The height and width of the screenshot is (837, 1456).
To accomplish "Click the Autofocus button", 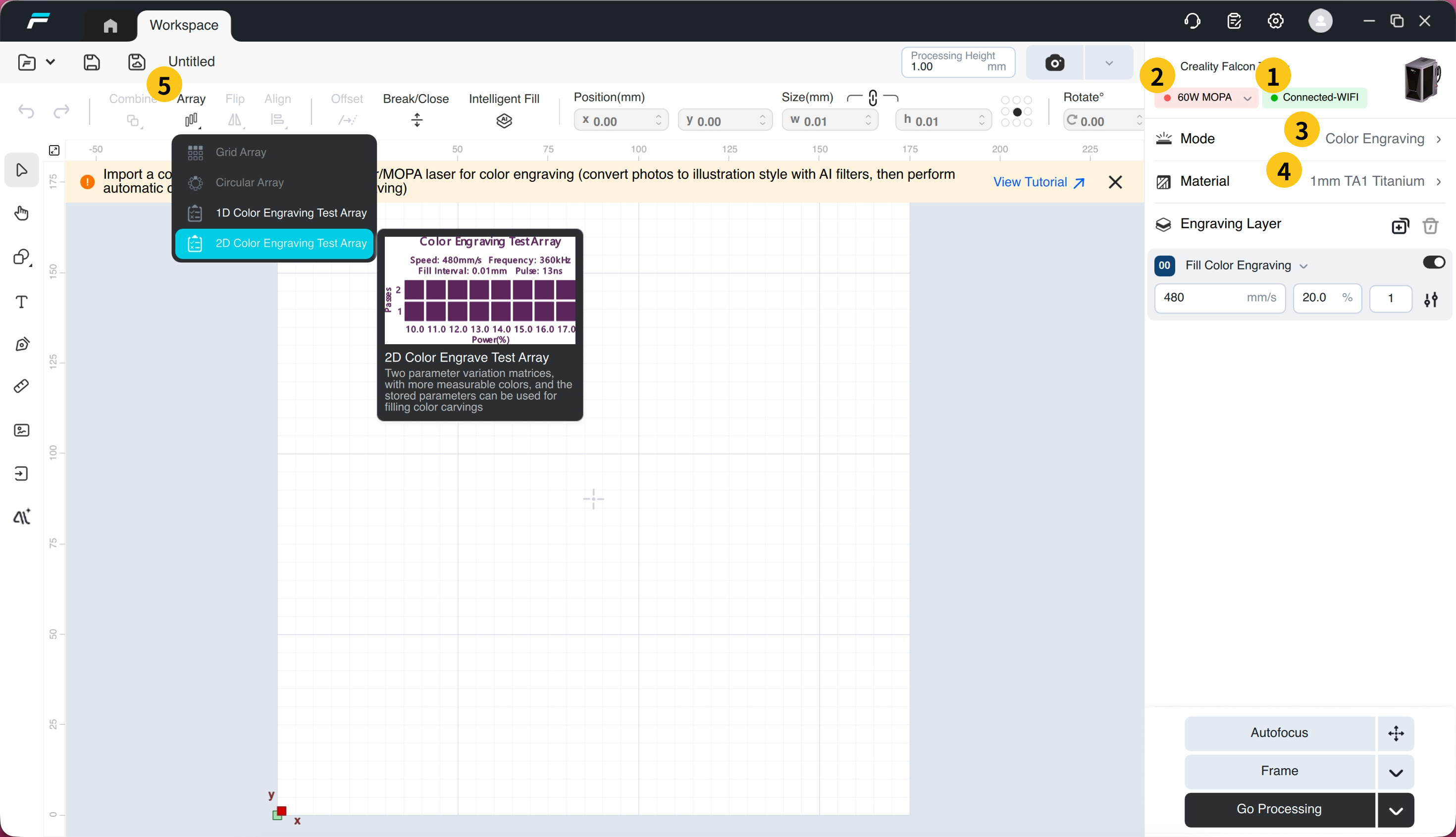I will [x=1280, y=733].
